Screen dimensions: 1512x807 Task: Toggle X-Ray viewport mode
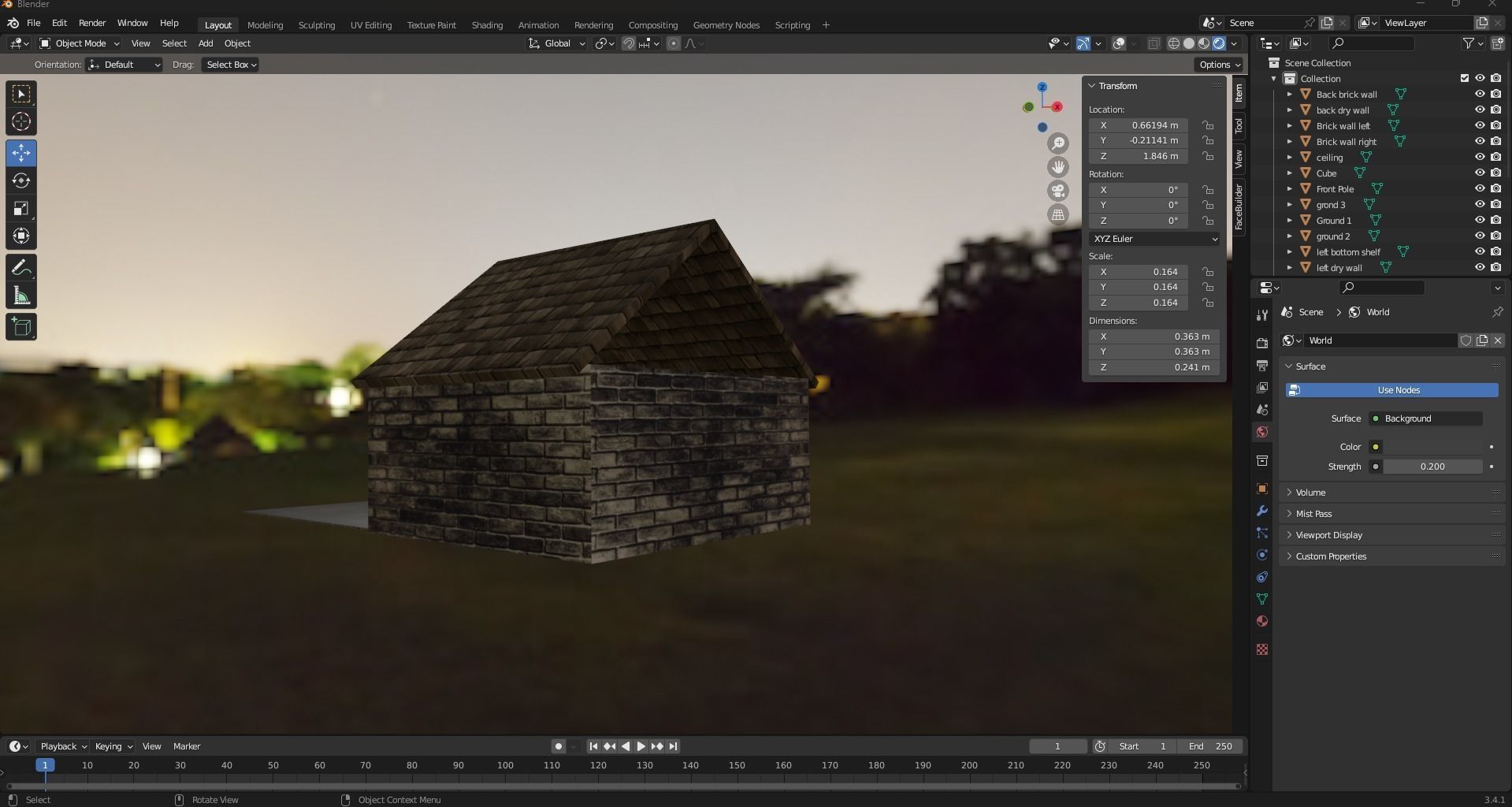tap(1154, 43)
